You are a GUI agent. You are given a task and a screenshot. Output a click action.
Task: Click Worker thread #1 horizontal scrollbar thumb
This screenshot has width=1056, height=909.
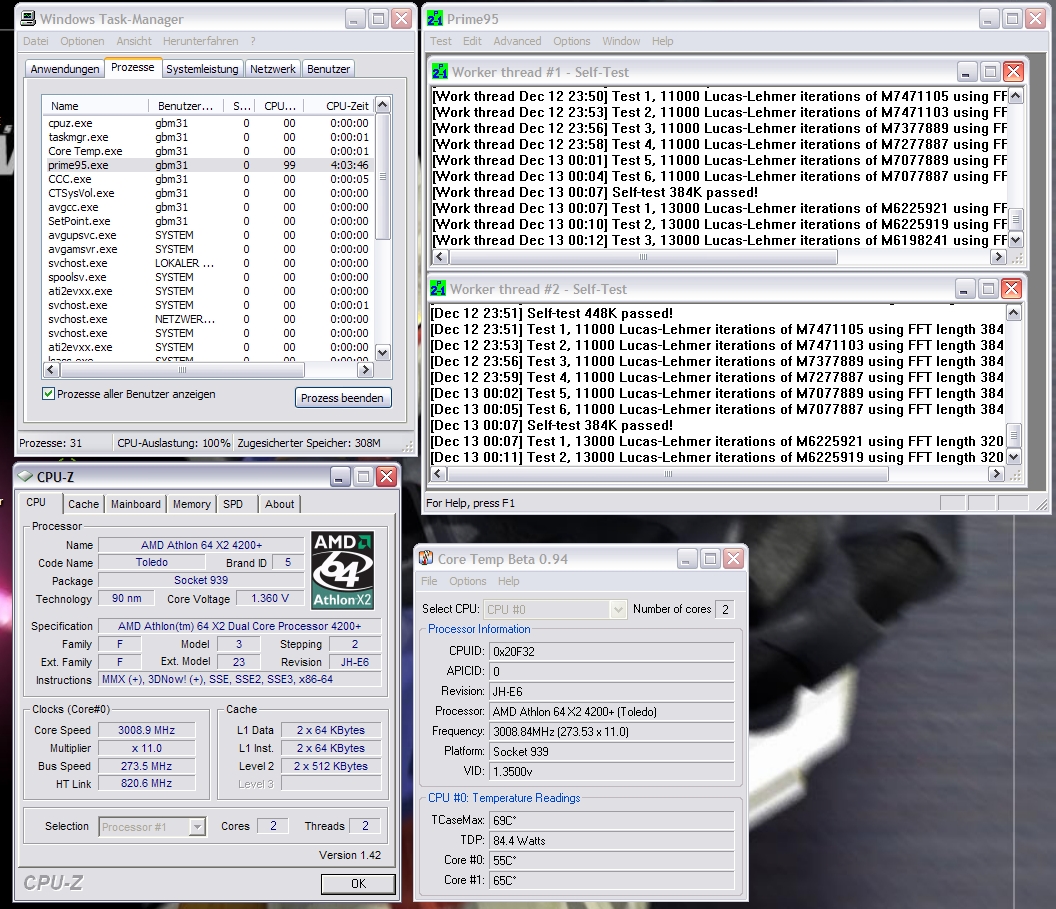click(643, 257)
